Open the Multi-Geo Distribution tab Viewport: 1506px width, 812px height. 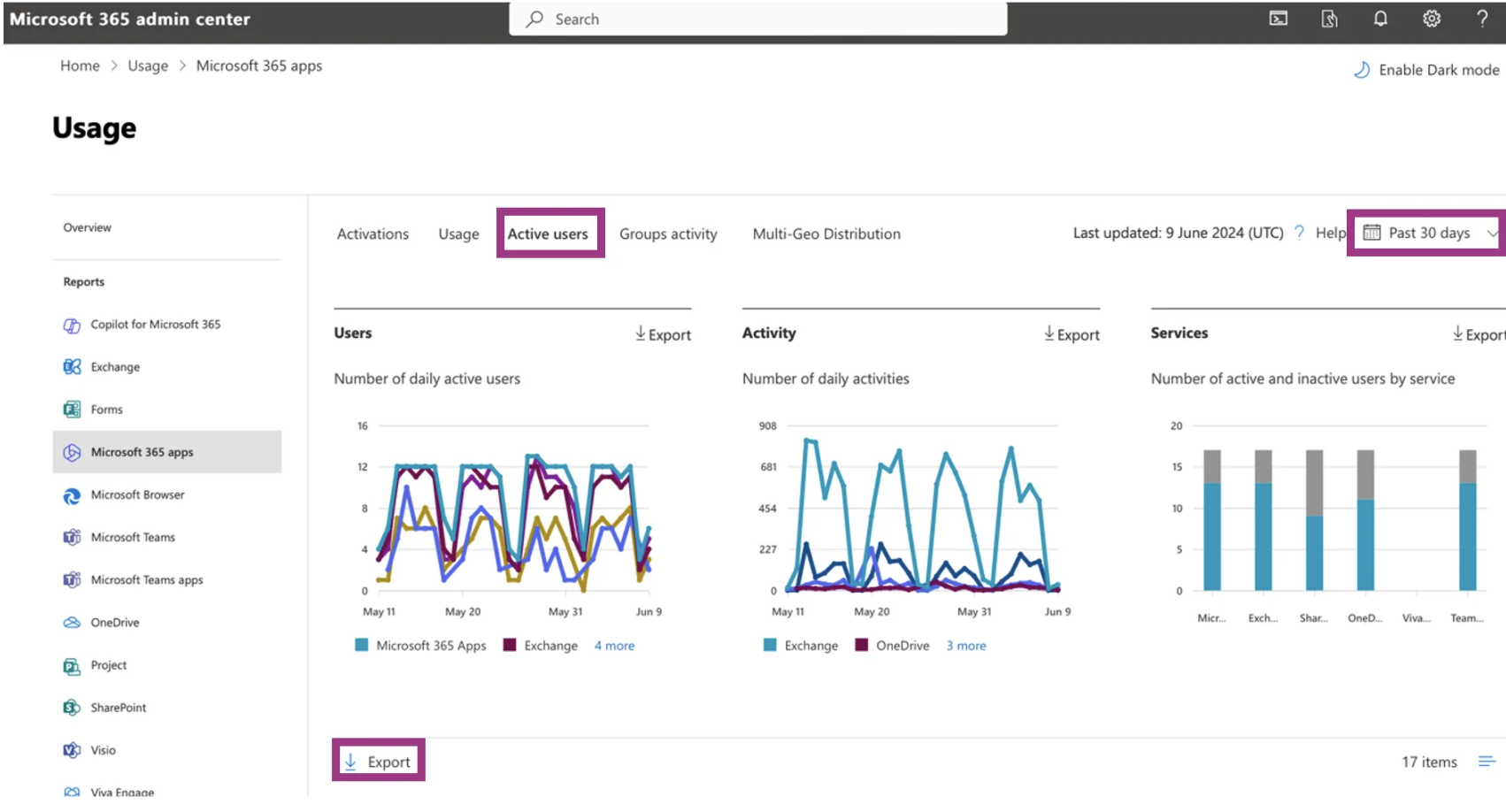[x=826, y=234]
